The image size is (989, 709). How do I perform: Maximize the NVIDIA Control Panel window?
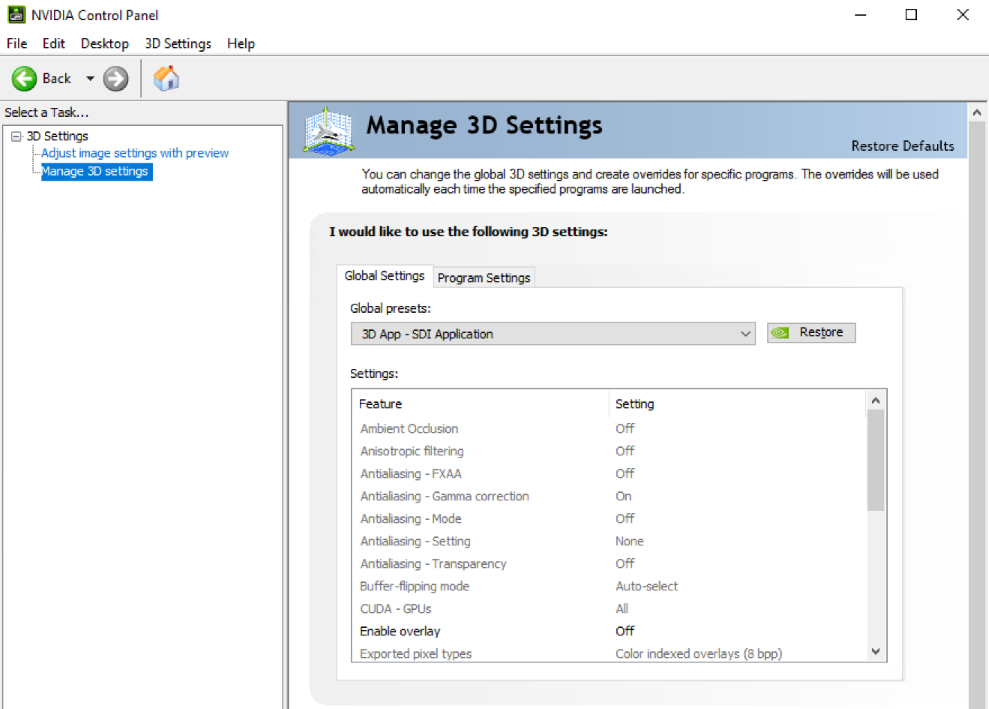[x=911, y=15]
